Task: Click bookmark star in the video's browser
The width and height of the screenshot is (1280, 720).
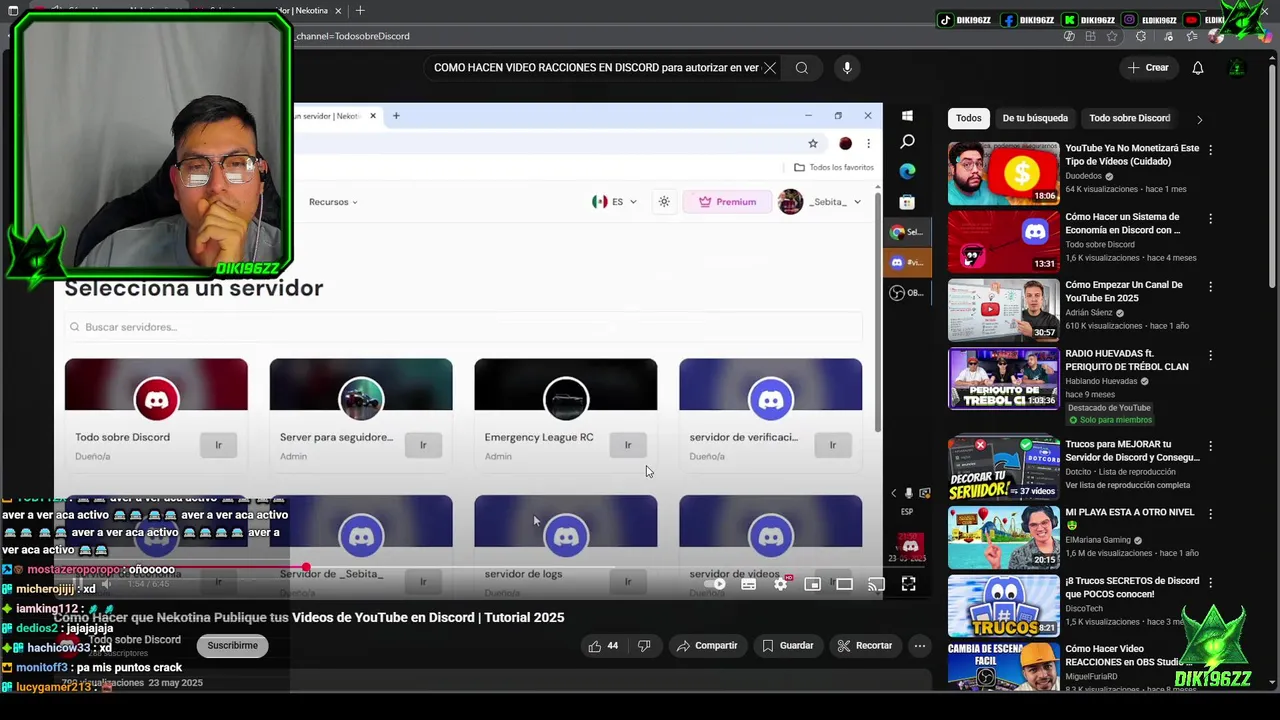Action: point(813,143)
